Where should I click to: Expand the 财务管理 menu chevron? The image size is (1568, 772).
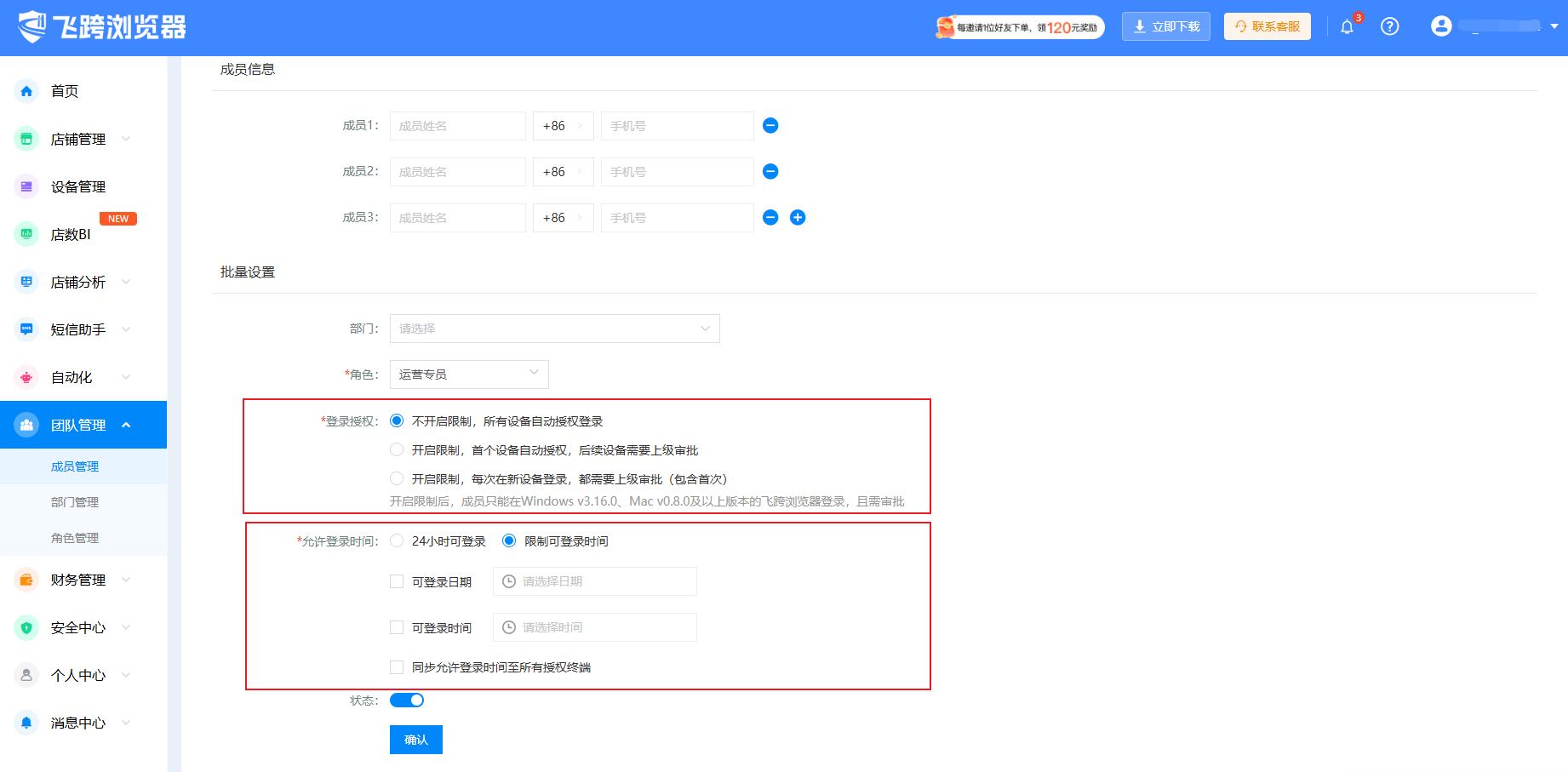(x=126, y=580)
